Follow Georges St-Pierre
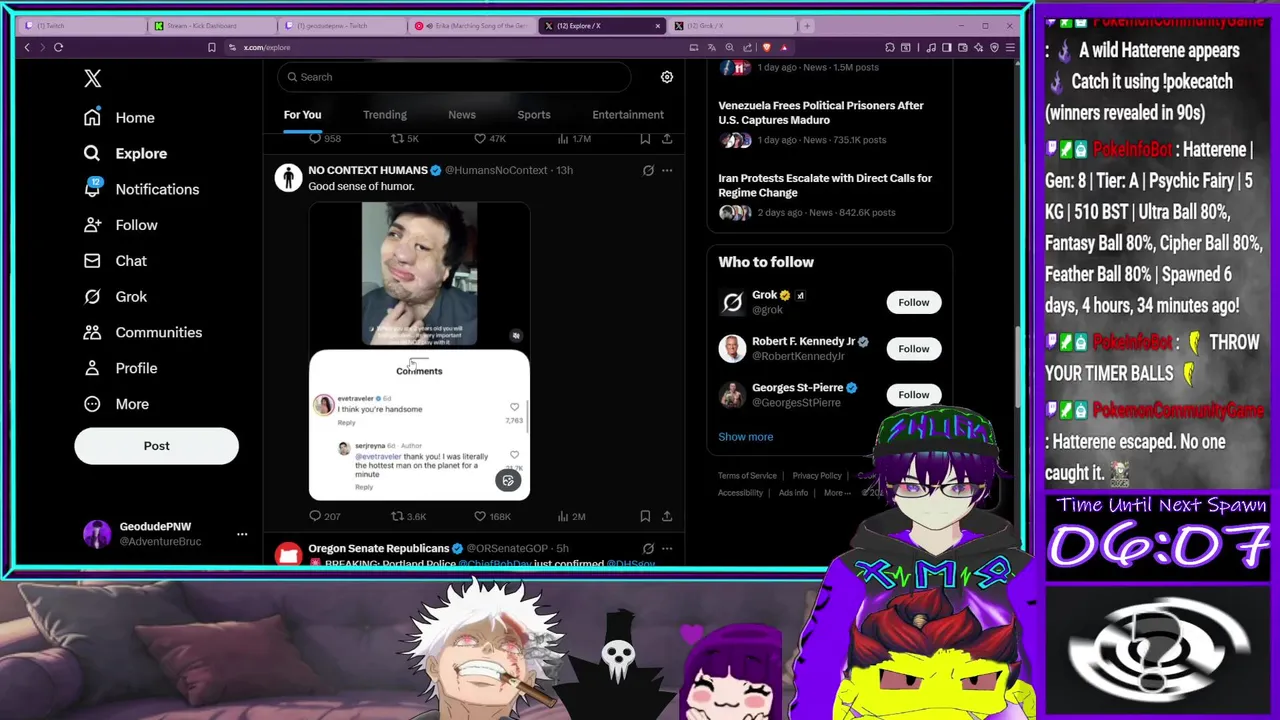1280x720 pixels. click(913, 395)
